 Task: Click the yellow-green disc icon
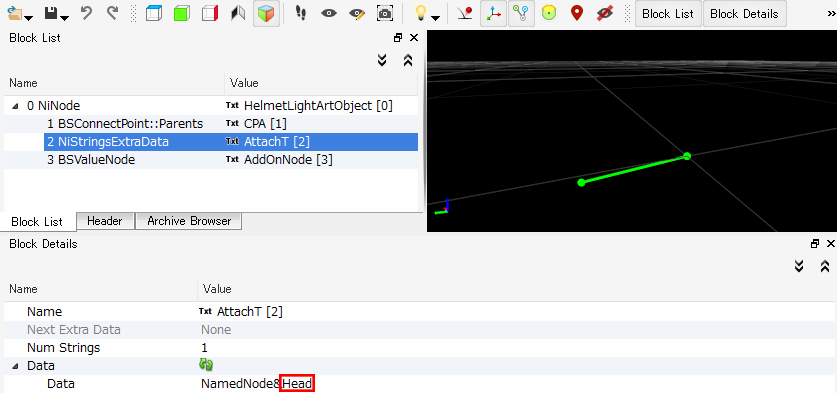point(549,13)
